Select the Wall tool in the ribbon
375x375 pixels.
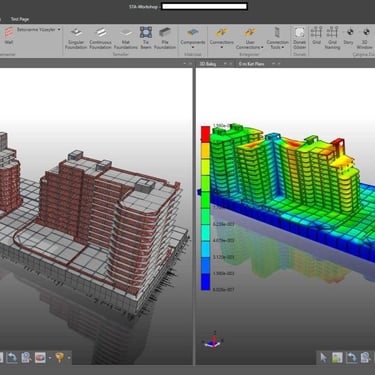(9, 36)
